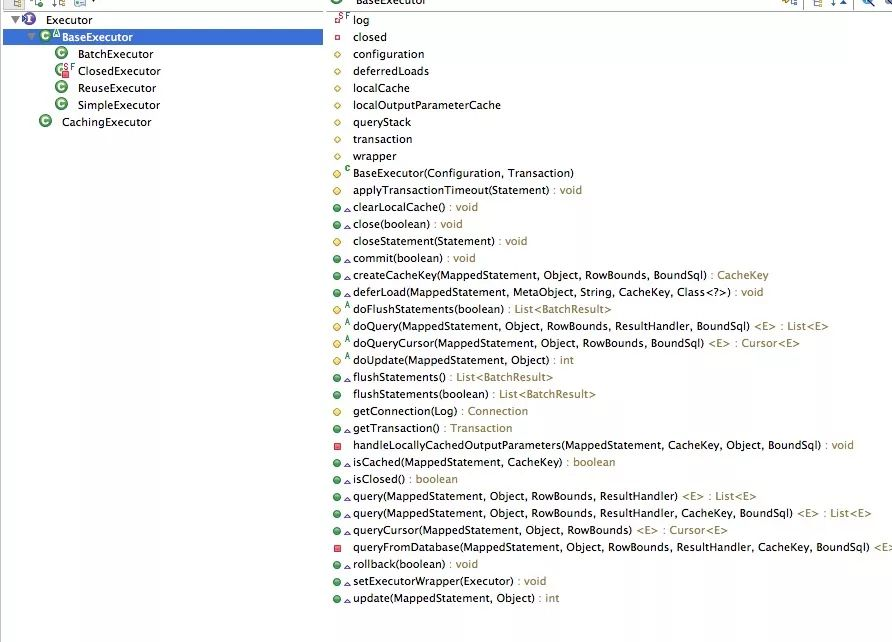Select the 'log' field member

point(361,20)
